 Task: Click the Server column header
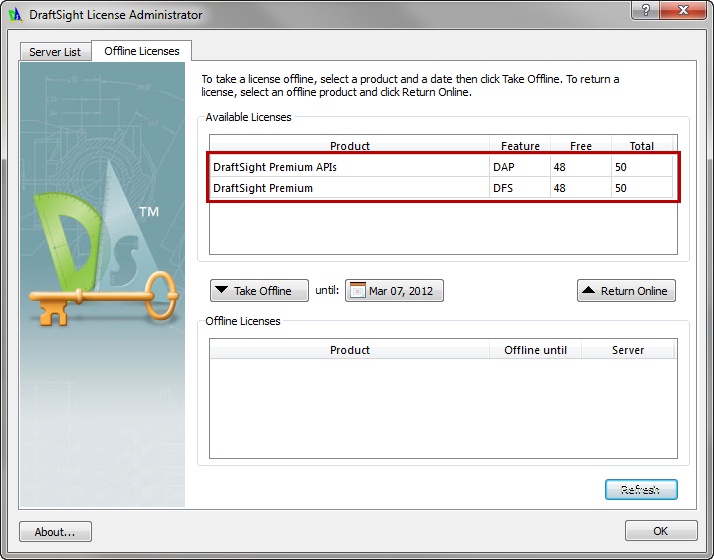coord(627,350)
